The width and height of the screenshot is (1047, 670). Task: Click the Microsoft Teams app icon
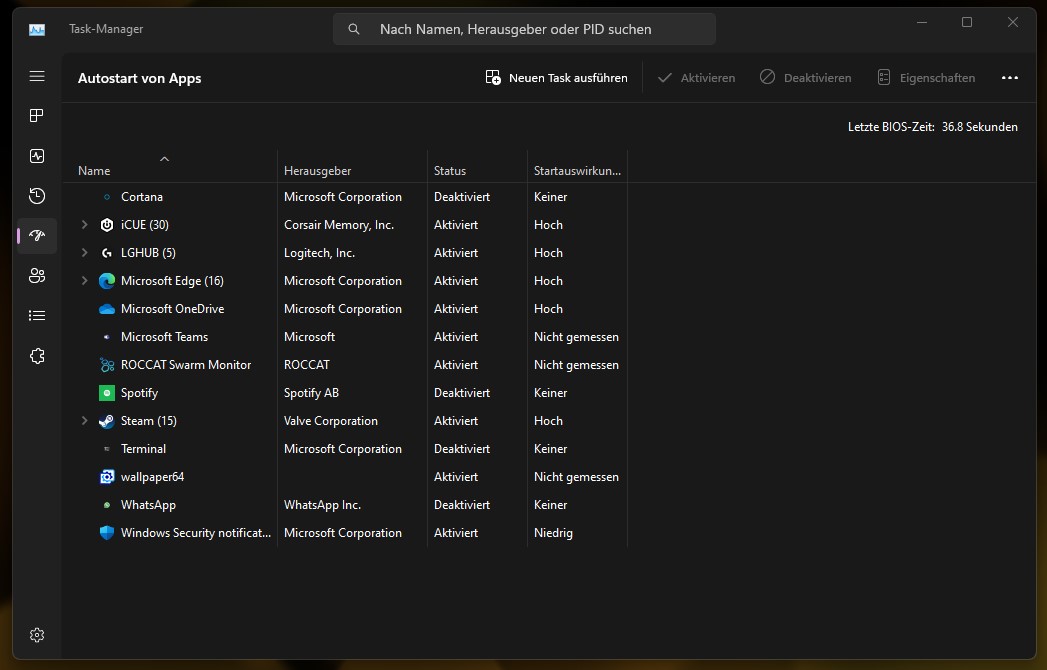[107, 337]
